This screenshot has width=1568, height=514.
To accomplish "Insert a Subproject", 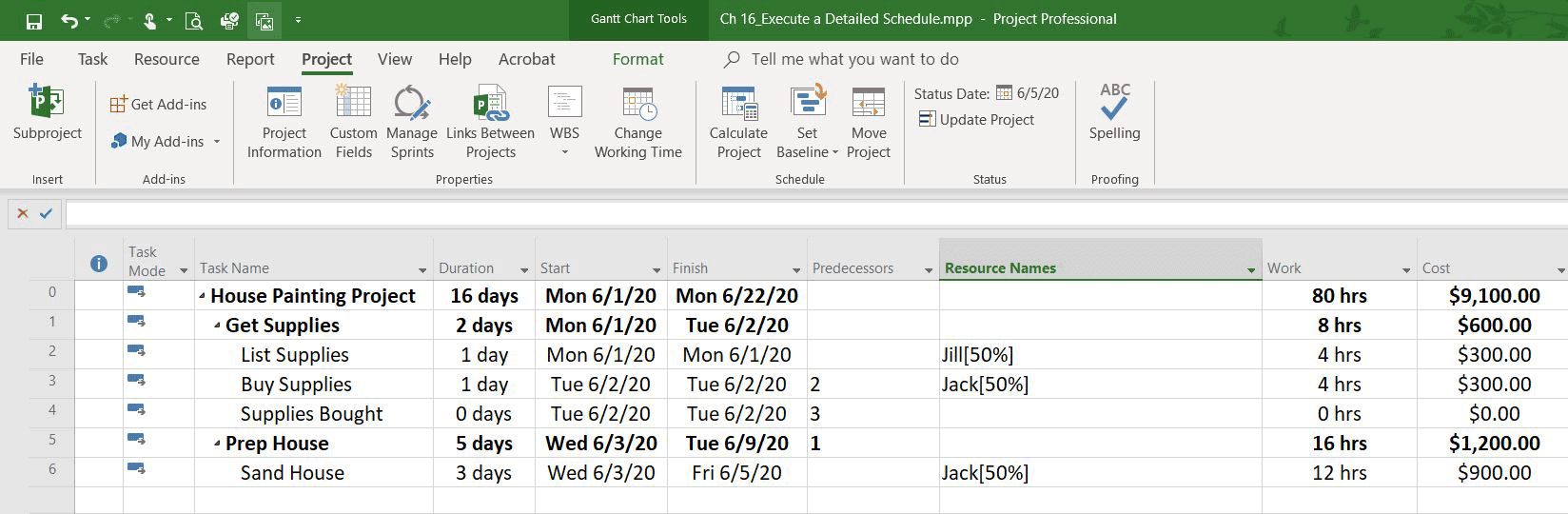I will [x=48, y=112].
